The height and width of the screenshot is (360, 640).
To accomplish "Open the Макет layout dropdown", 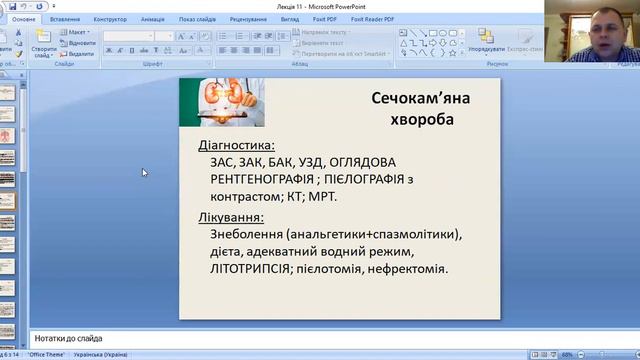I will pyautogui.click(x=75, y=32).
